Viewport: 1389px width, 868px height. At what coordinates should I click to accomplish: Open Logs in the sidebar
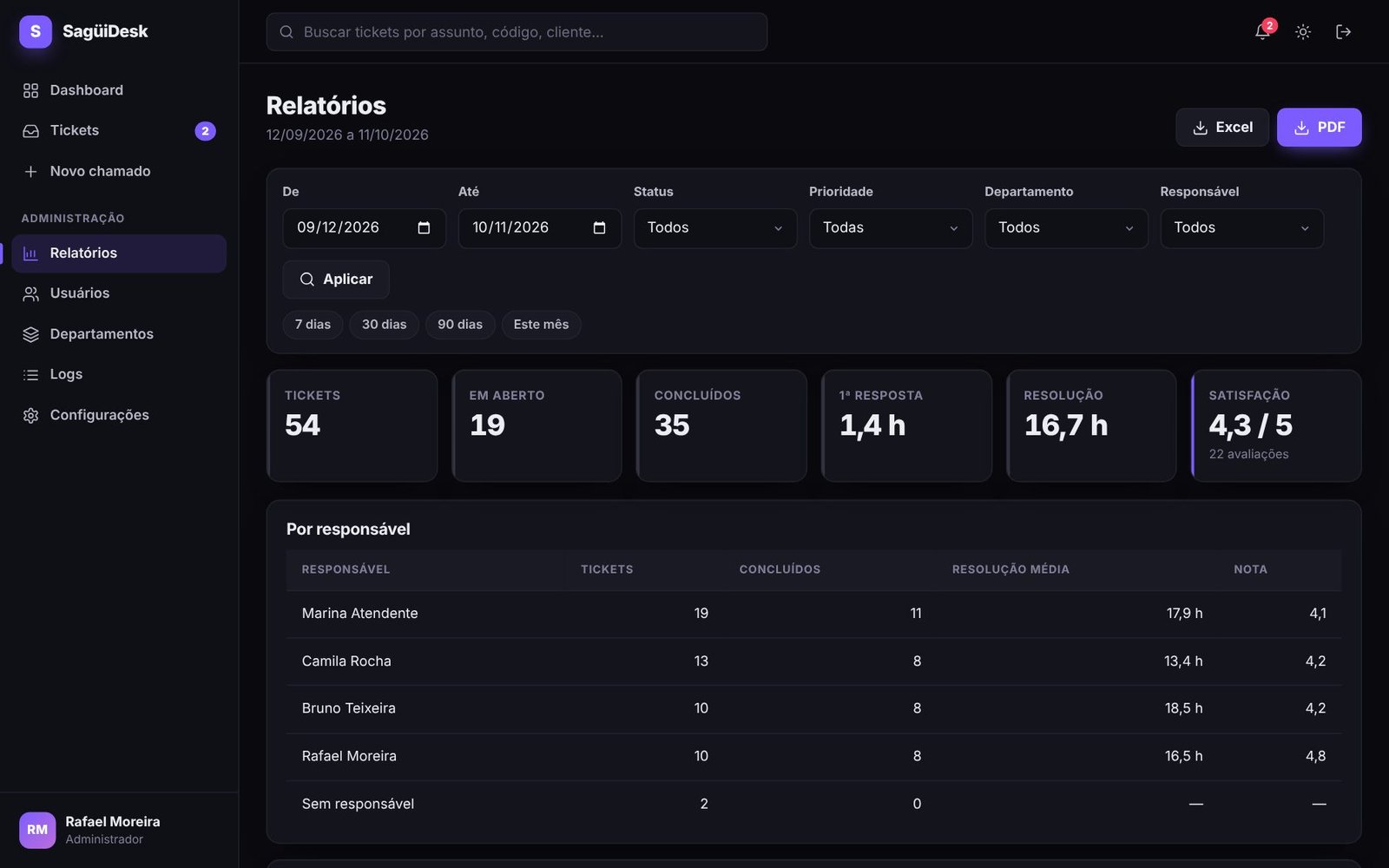(119, 375)
